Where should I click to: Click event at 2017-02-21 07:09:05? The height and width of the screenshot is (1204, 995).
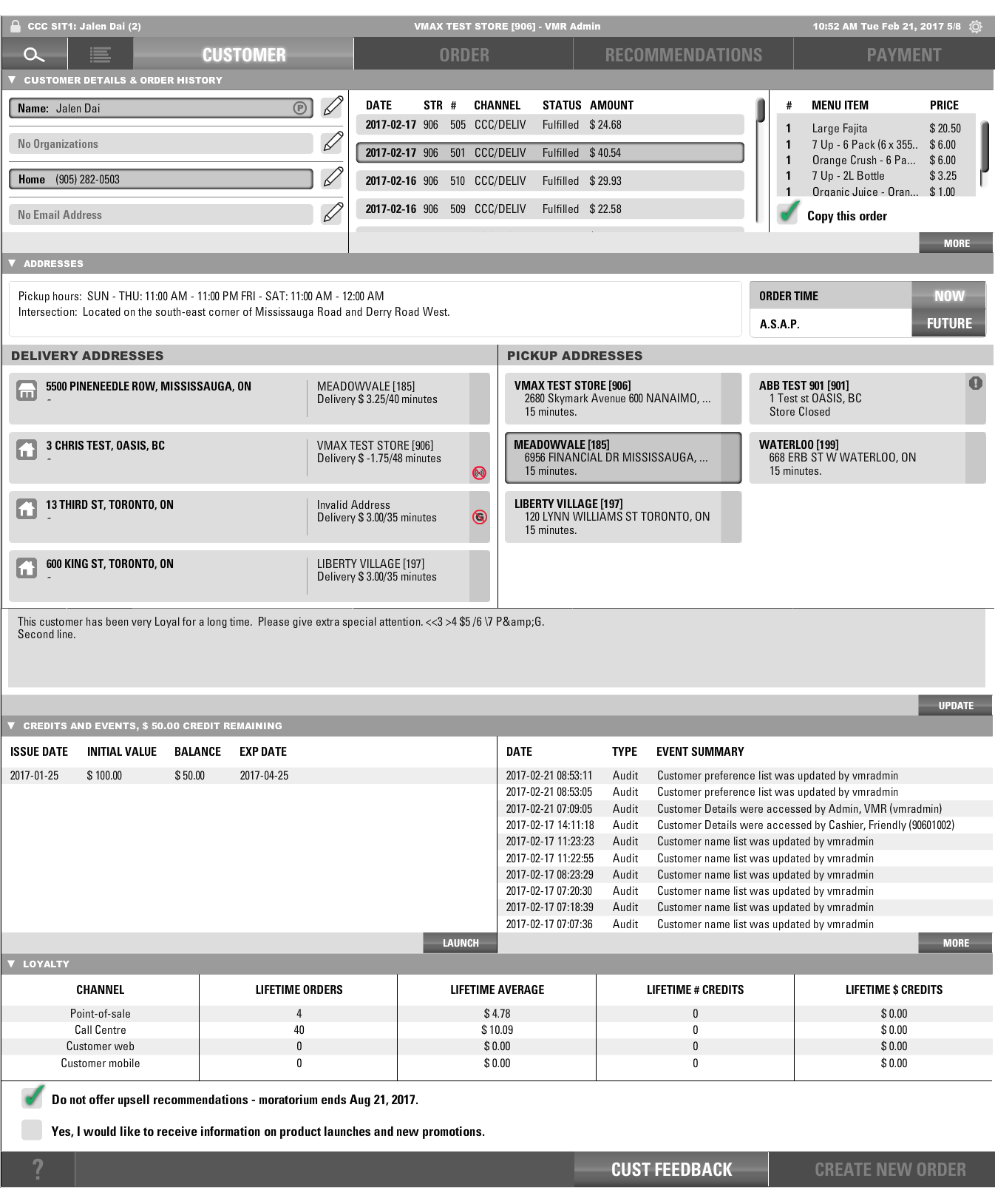pos(745,809)
